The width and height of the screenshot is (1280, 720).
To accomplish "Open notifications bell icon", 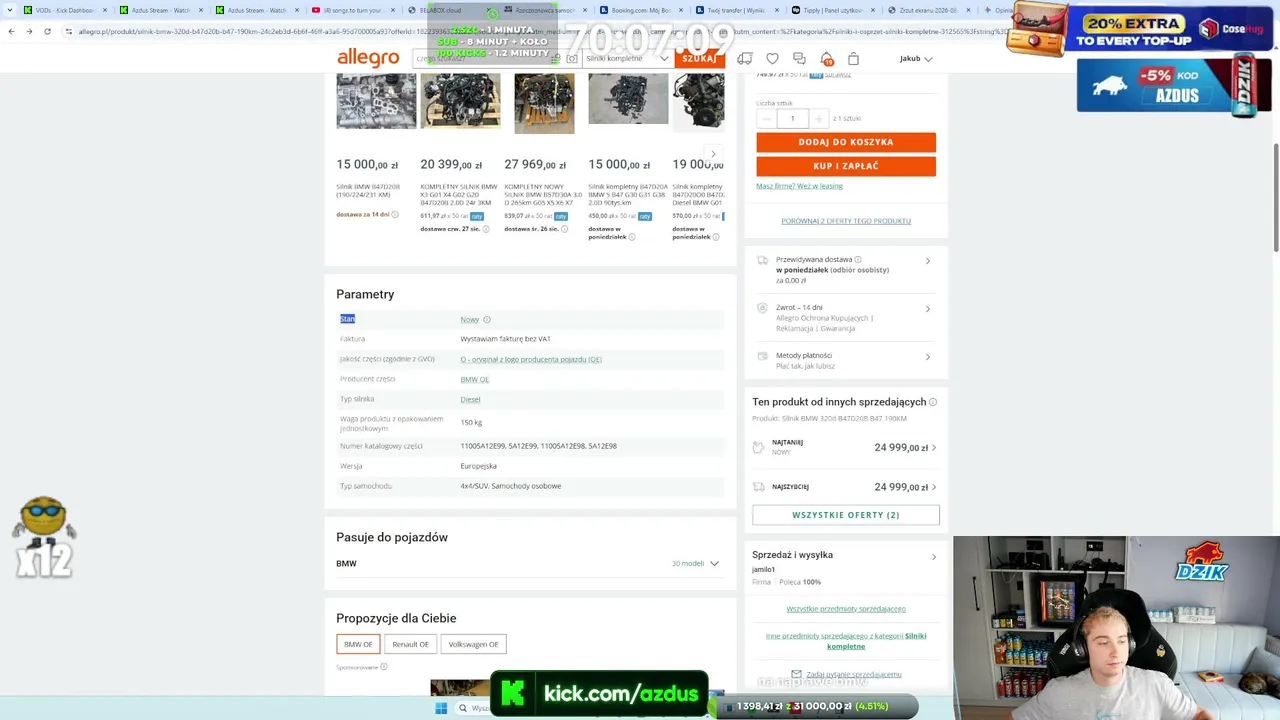I will coord(826,59).
